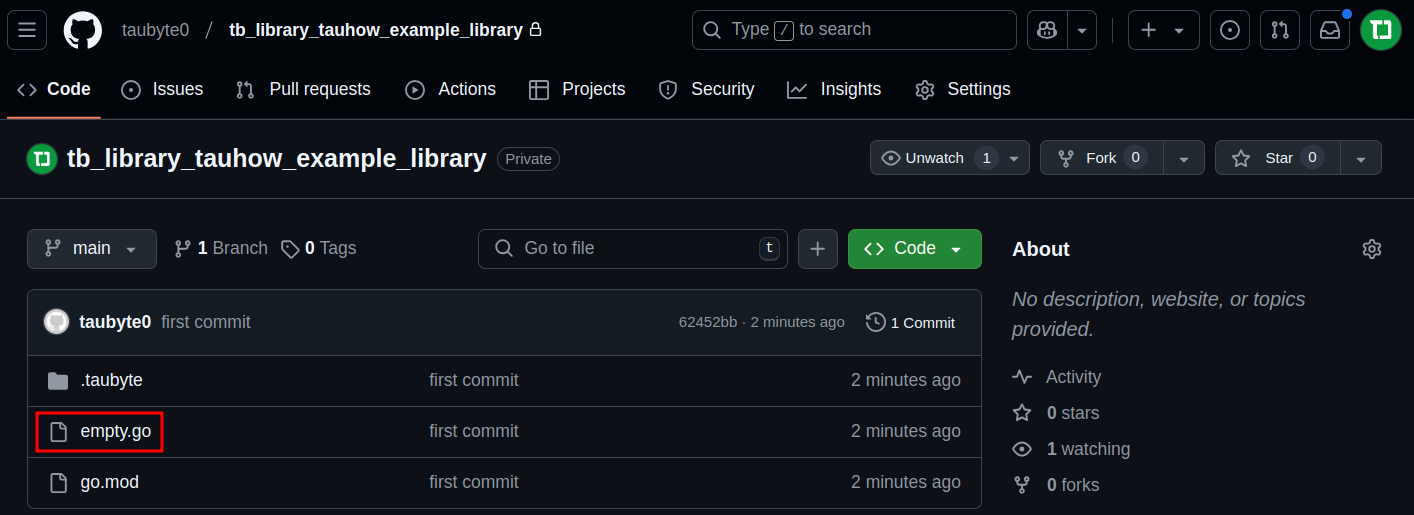Screen dimensions: 1414x515
Task: Open pull requests icon in header
Action: [x=1280, y=30]
